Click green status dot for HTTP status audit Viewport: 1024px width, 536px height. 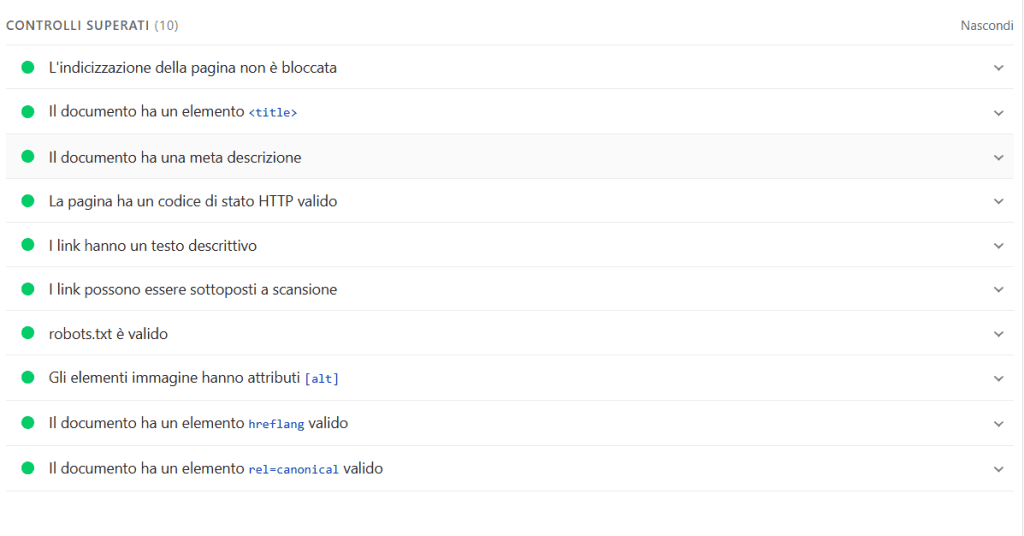point(28,201)
